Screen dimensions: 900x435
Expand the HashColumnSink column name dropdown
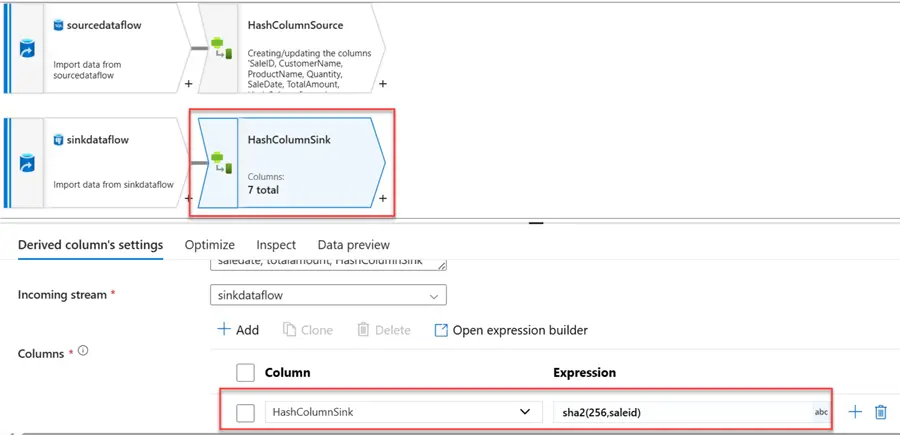click(525, 412)
